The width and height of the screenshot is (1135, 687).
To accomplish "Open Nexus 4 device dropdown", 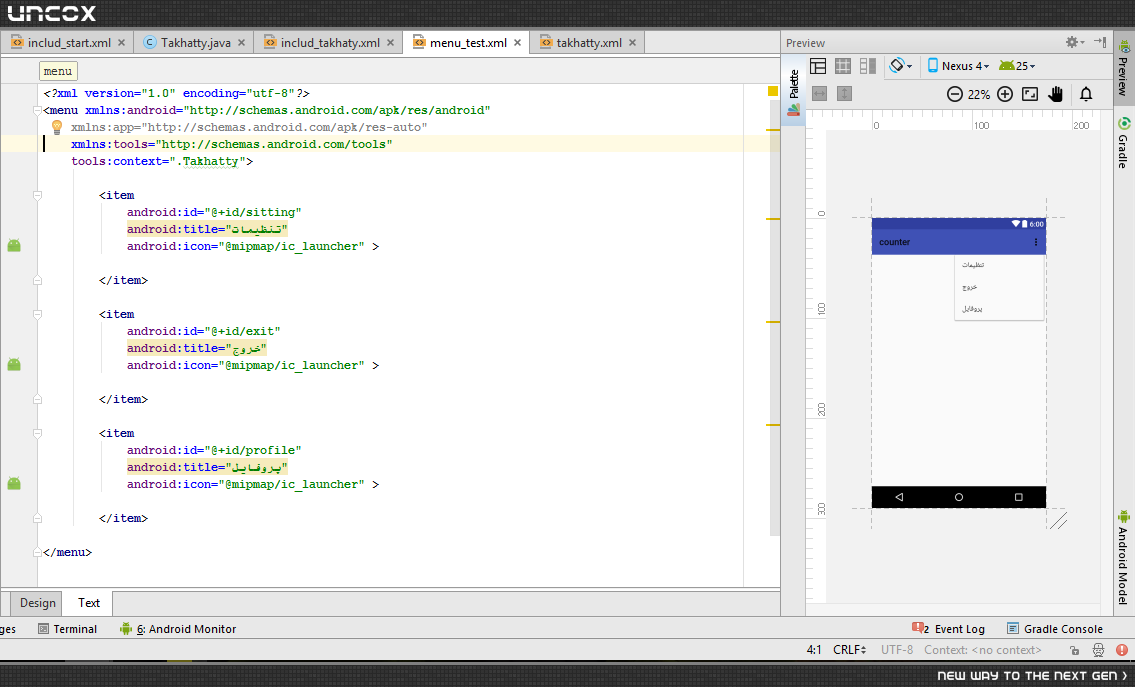I will tap(958, 66).
